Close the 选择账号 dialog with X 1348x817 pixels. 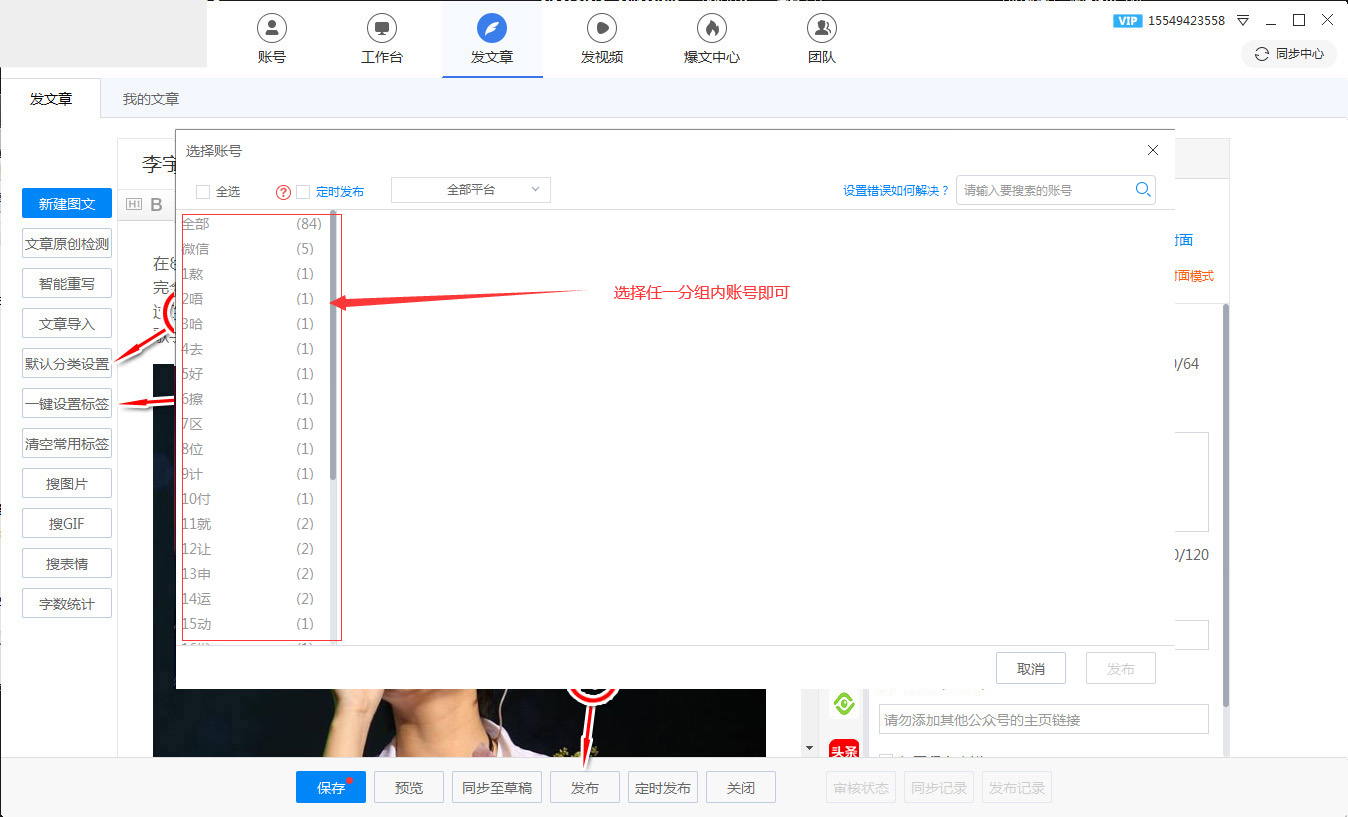(x=1153, y=150)
